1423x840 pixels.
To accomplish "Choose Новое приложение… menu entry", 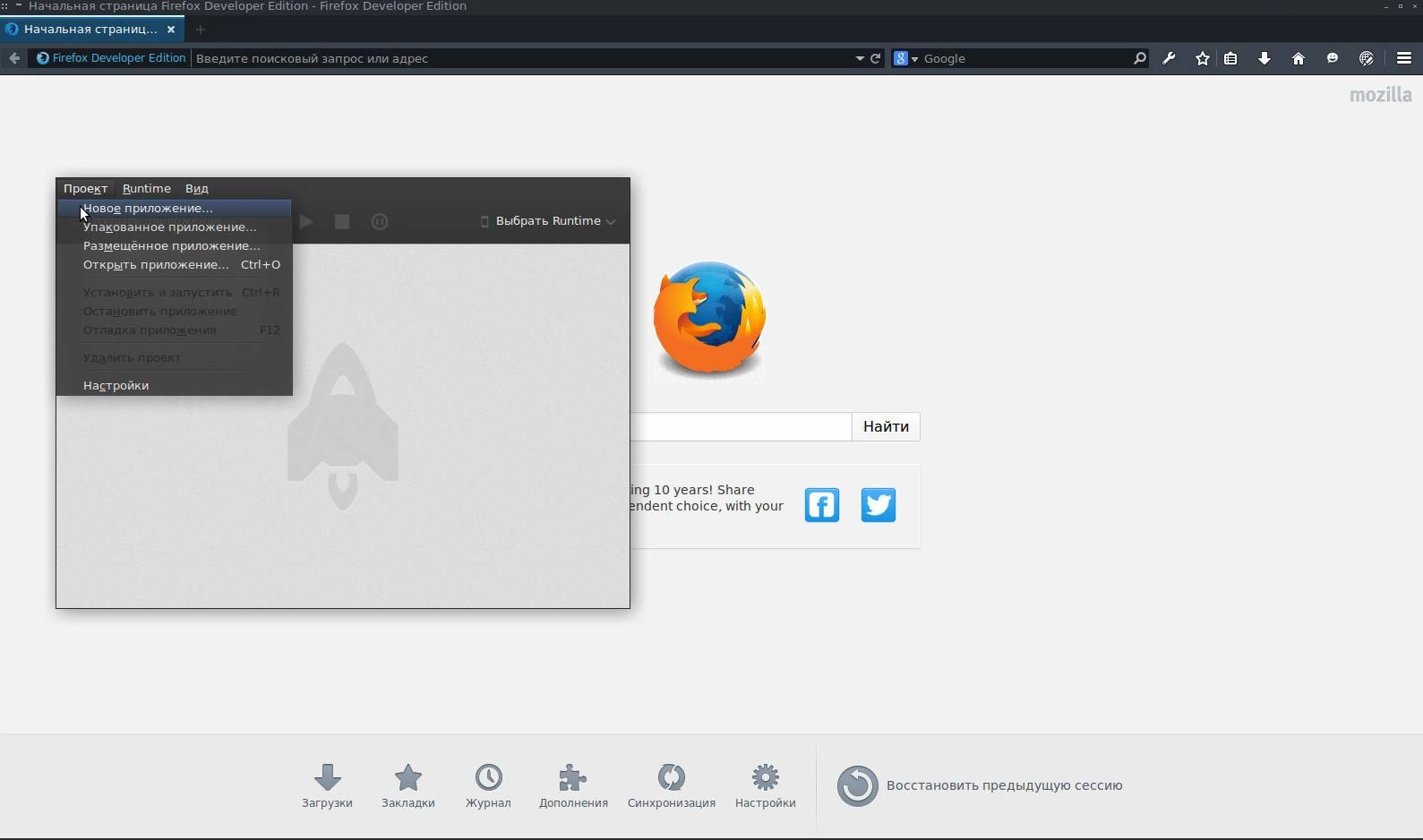I will coord(175,208).
